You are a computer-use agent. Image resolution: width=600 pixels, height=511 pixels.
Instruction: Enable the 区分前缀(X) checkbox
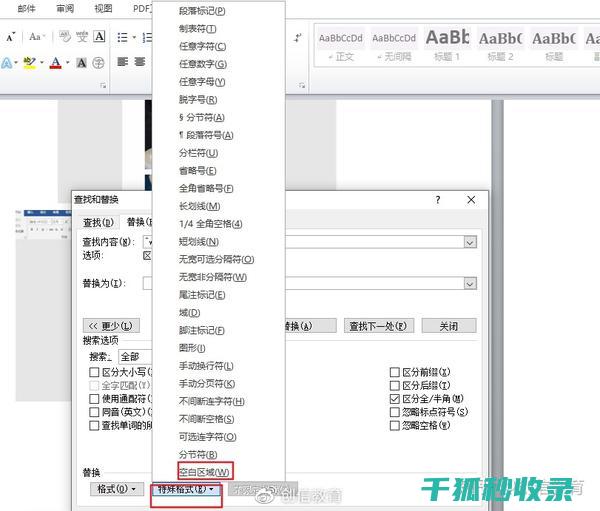(395, 372)
